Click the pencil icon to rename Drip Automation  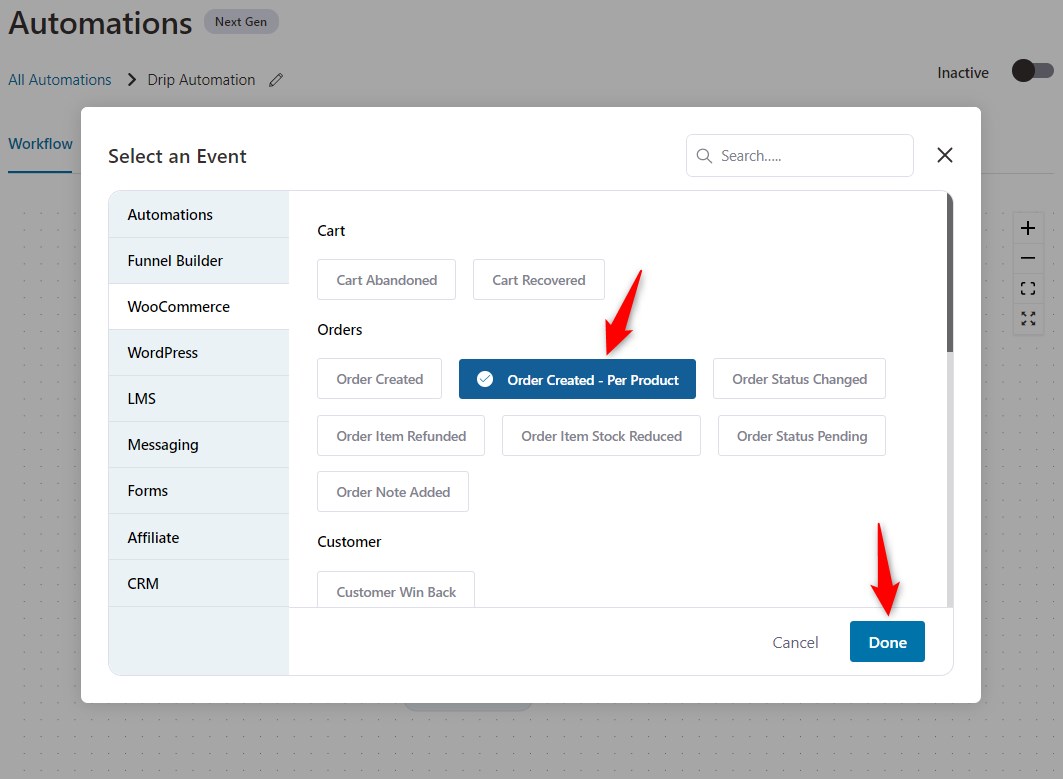[x=275, y=80]
